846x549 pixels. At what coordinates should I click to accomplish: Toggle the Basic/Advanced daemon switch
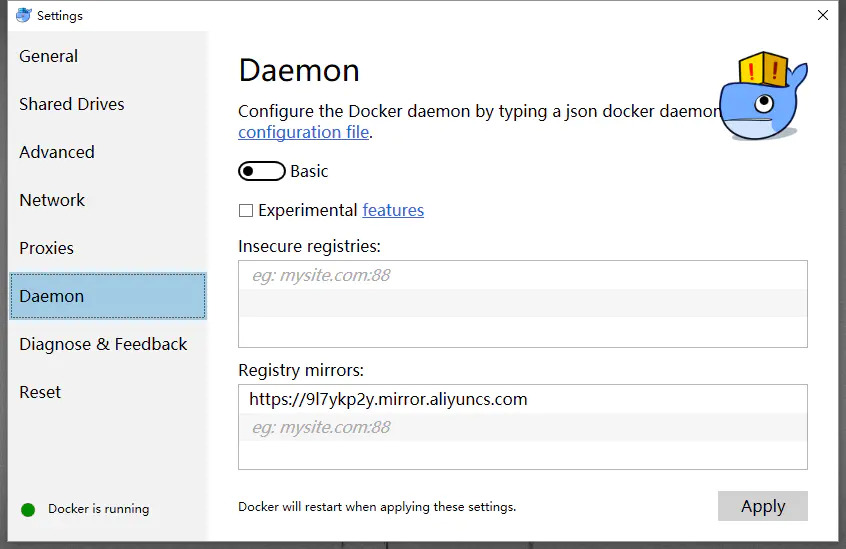(x=262, y=171)
